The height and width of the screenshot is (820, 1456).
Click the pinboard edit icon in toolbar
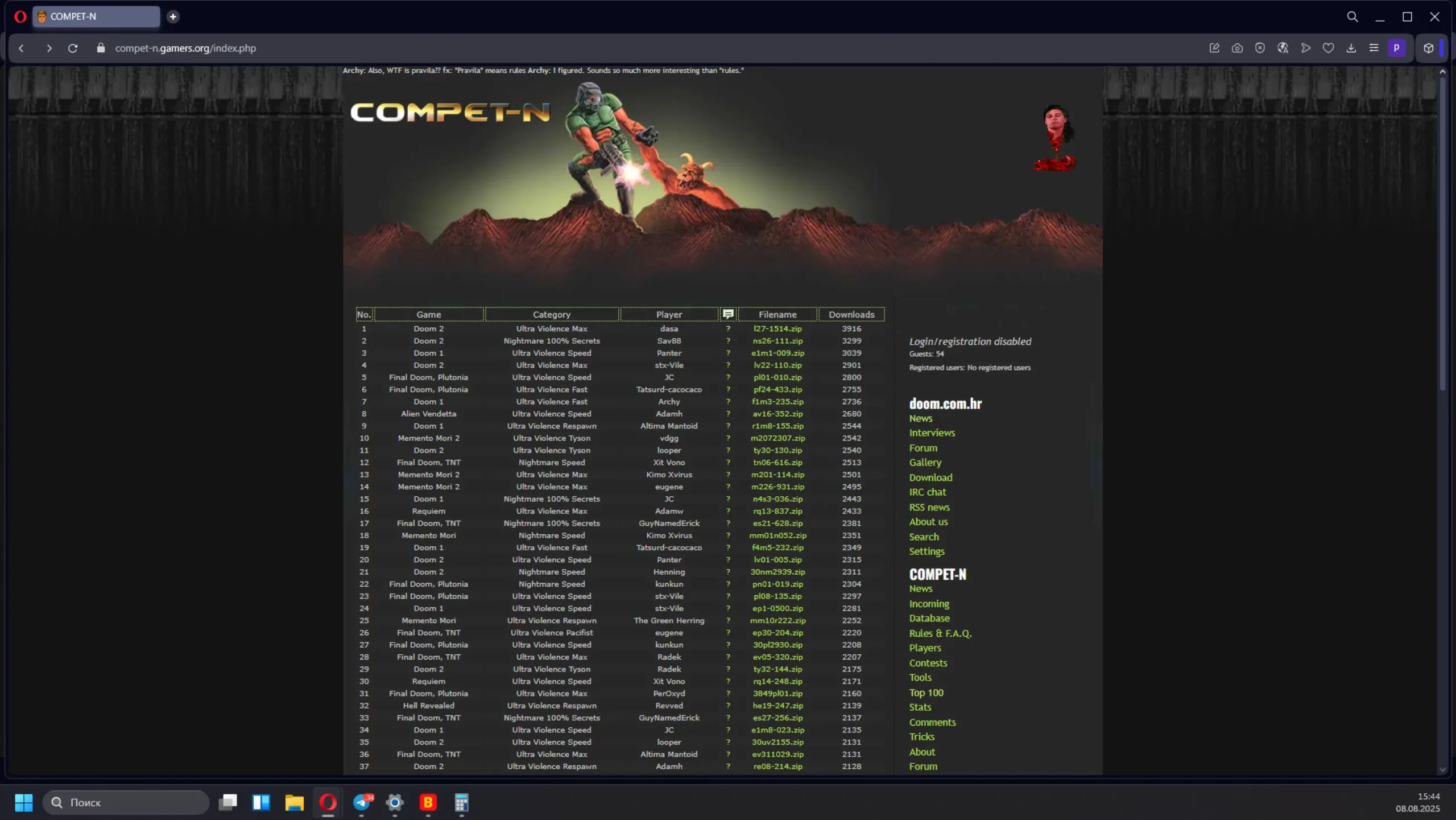(x=1214, y=48)
